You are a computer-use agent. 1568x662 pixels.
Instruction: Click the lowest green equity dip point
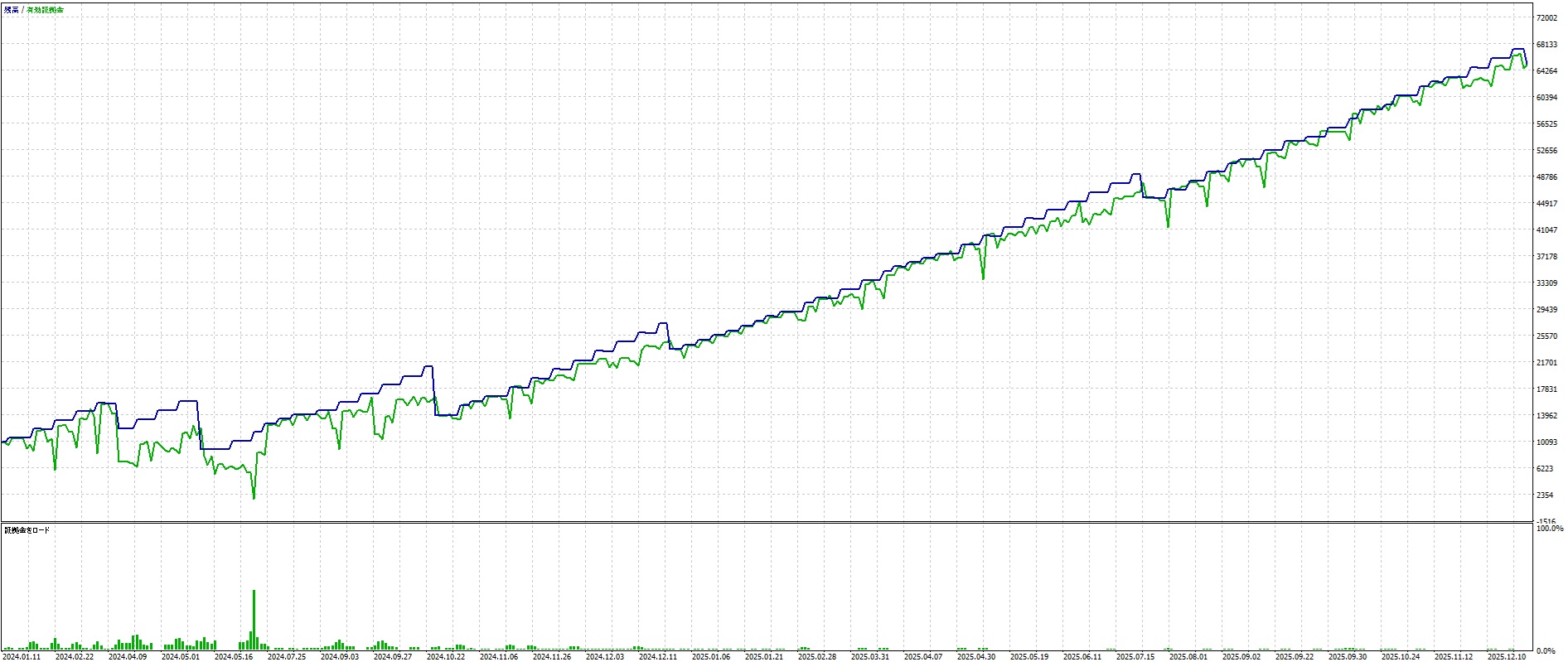[254, 498]
